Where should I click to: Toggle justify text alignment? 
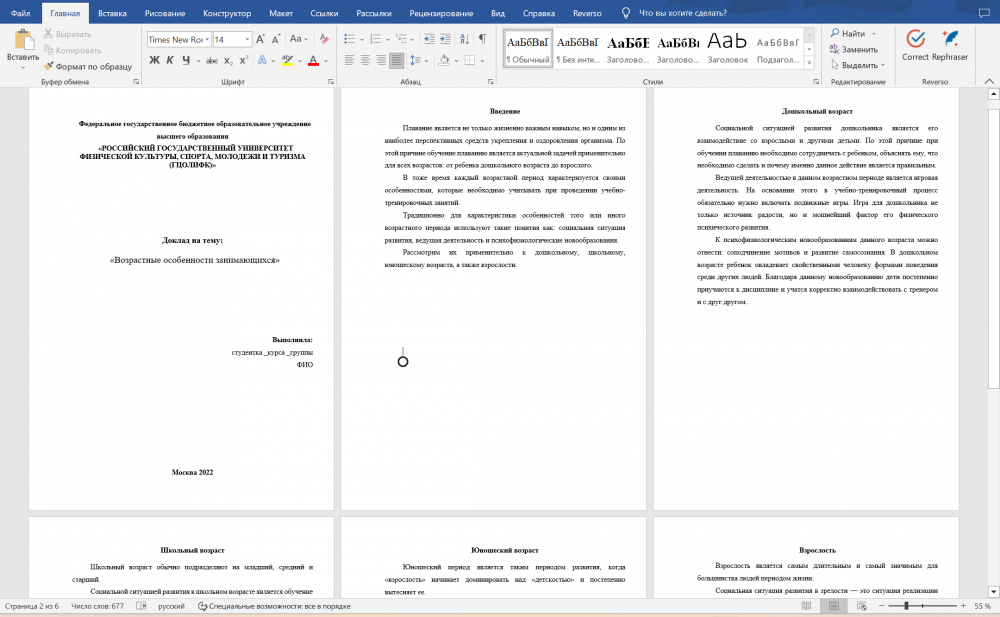[397, 60]
